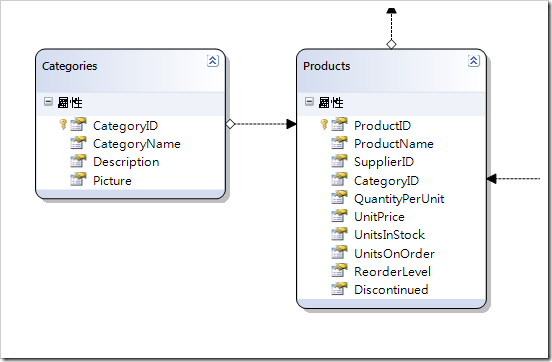Click the property icon next to Discontinued
The width and height of the screenshot is (552, 362).
pyautogui.click(x=339, y=289)
